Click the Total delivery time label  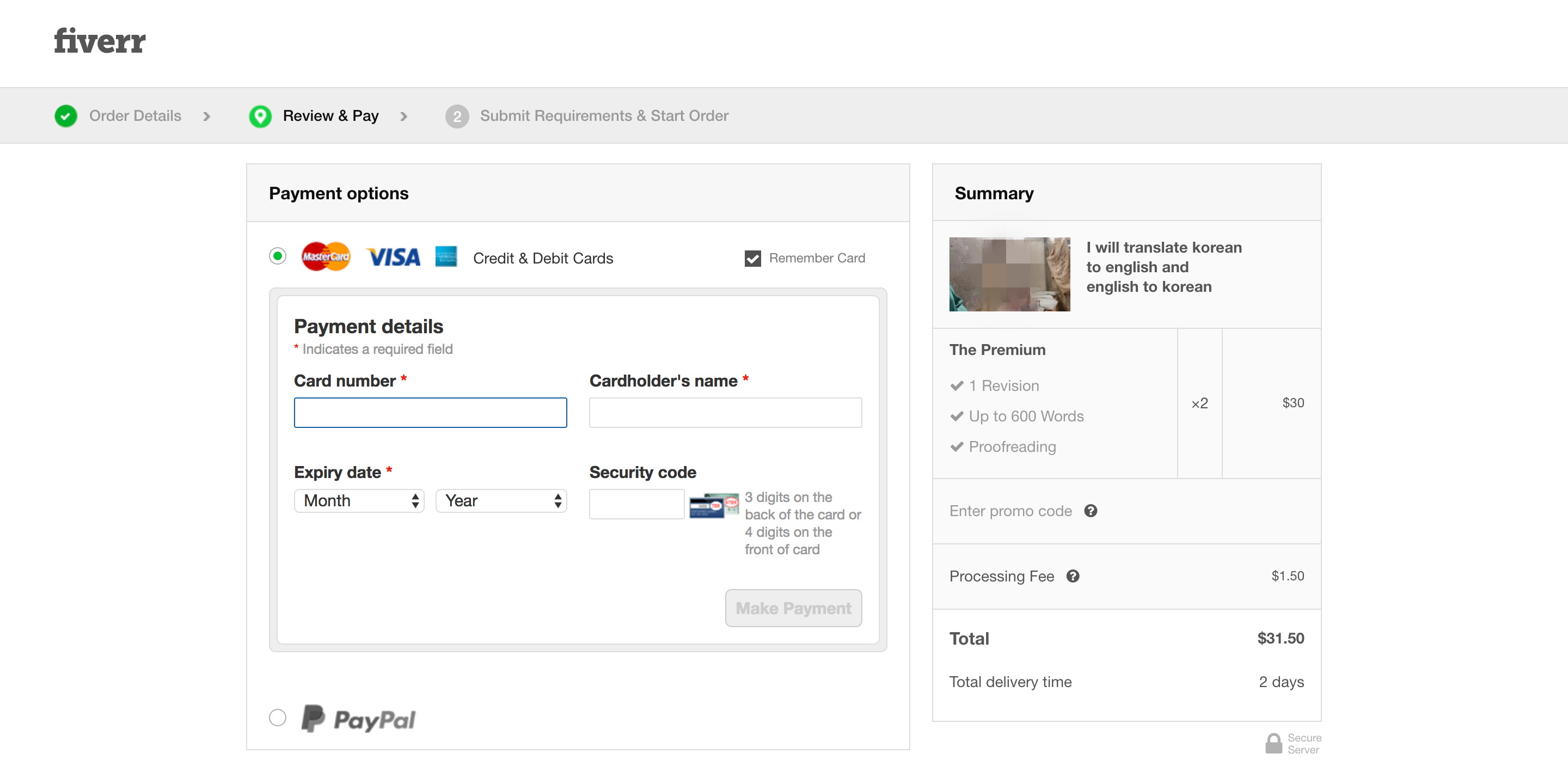click(x=1010, y=682)
